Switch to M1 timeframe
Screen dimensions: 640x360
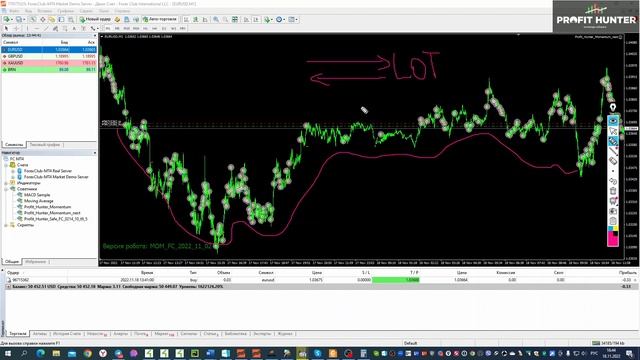[108, 28]
